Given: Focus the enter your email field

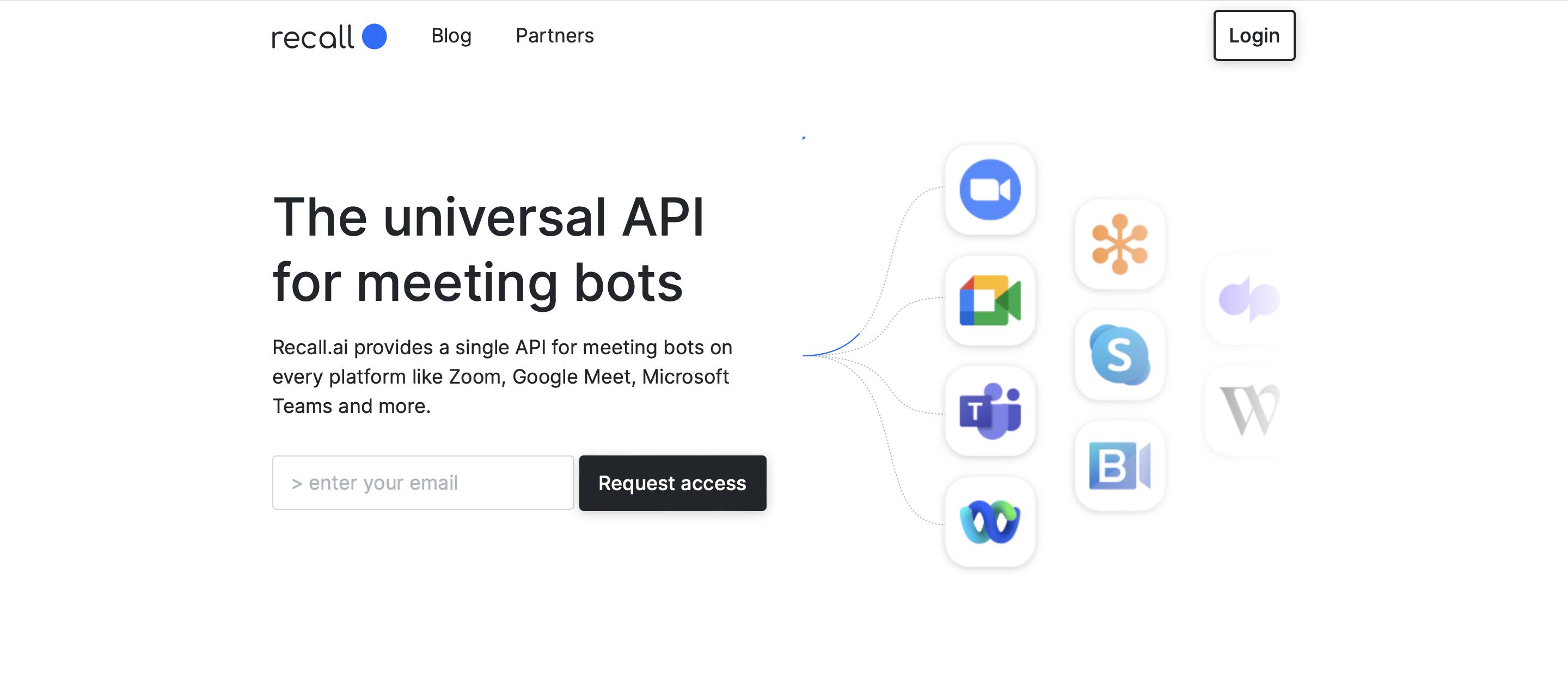Looking at the screenshot, I should click(423, 483).
